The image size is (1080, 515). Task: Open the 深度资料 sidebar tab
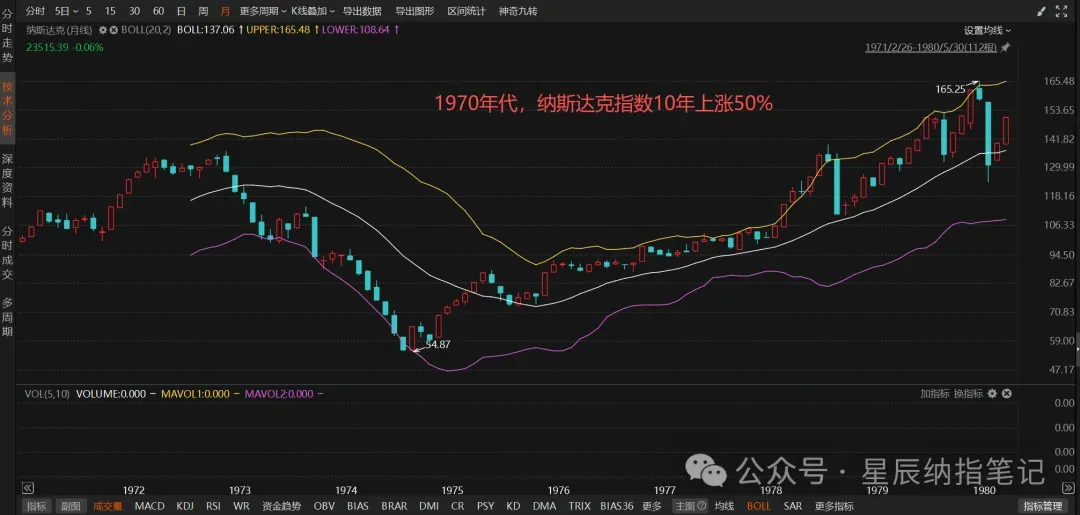click(x=7, y=179)
